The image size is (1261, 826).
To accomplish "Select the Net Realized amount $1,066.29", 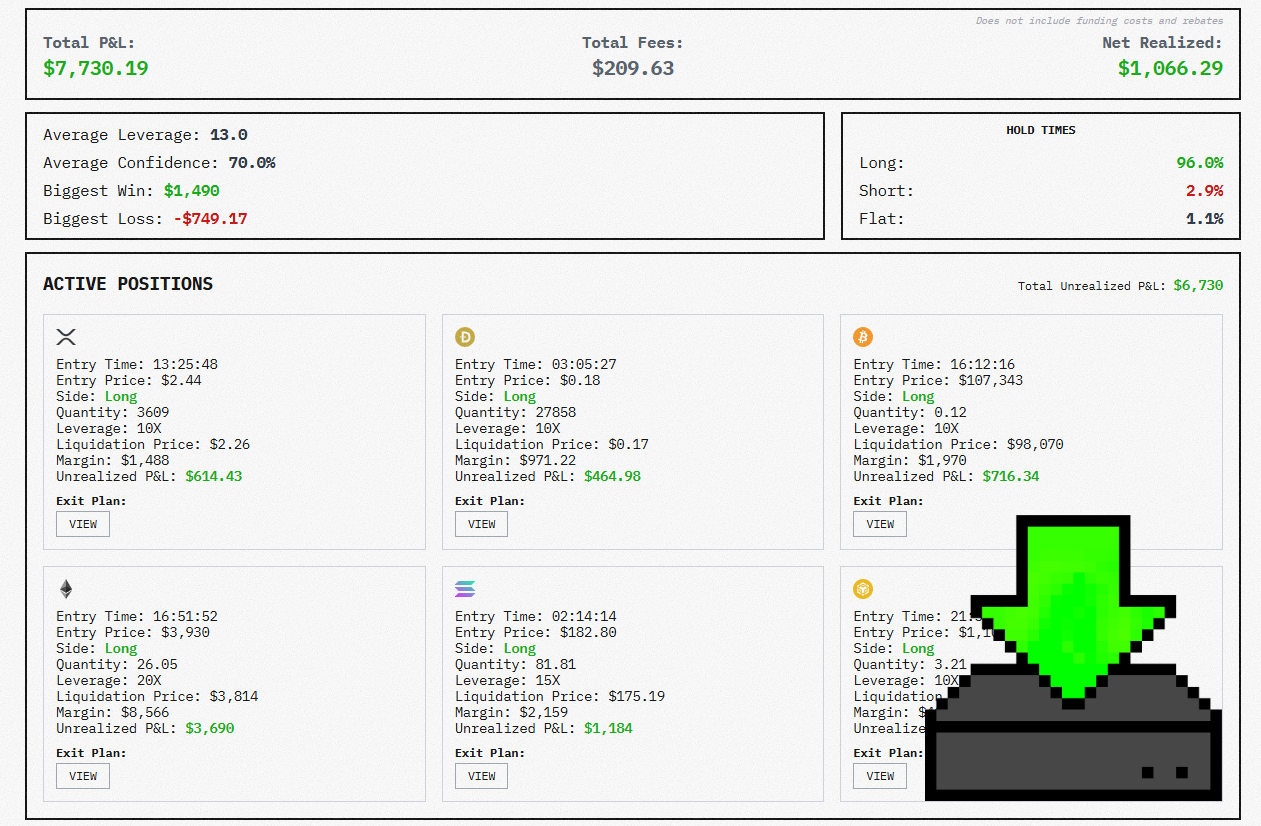I will pyautogui.click(x=1170, y=69).
